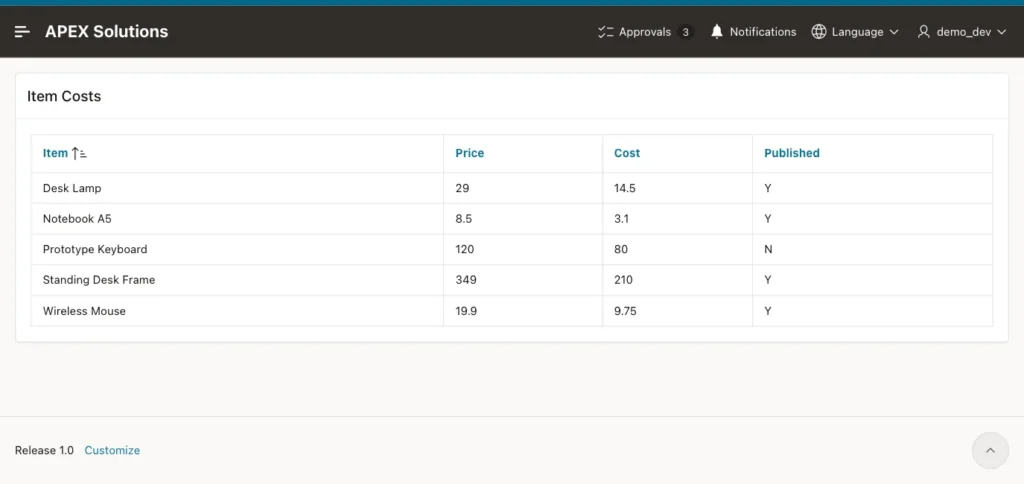This screenshot has width=1024, height=484.
Task: Click the Published Y for Notebook A5
Action: (768, 219)
